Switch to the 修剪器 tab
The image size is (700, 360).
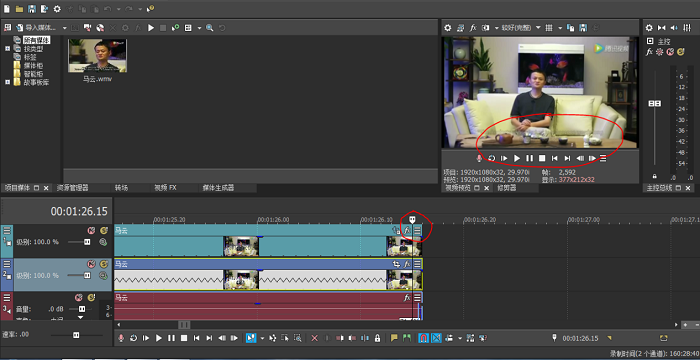[x=507, y=188]
